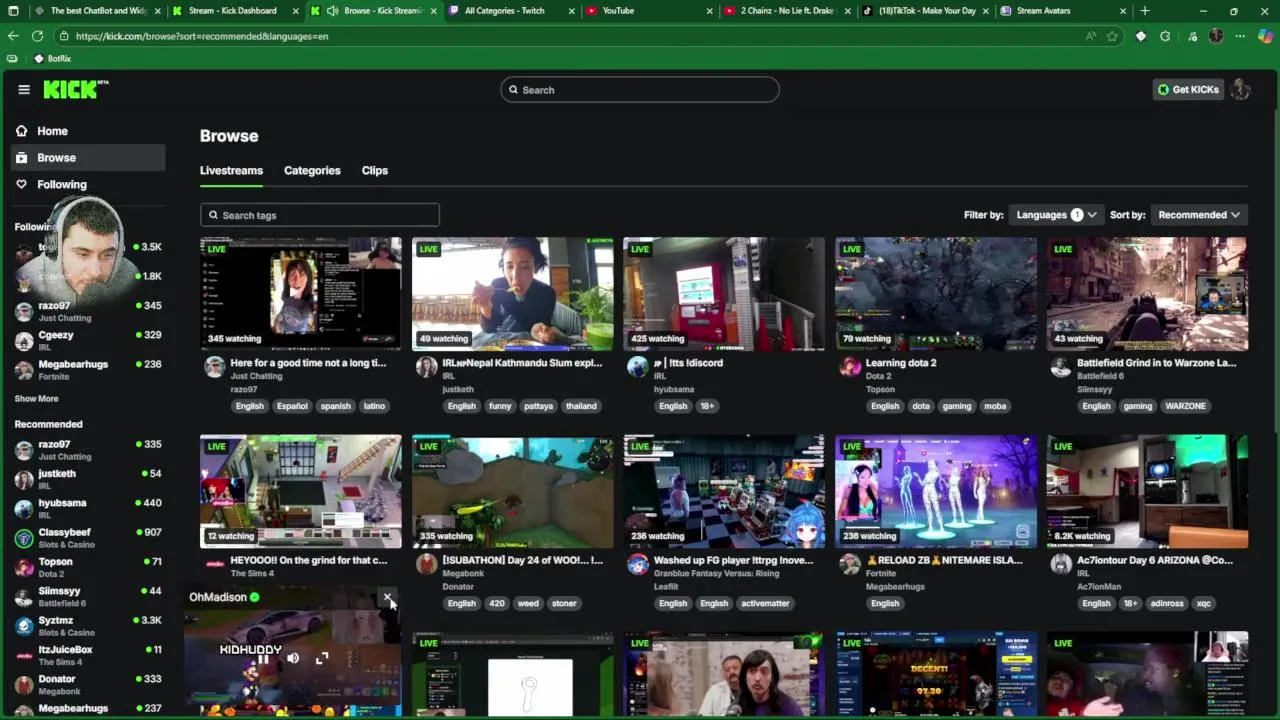1280x720 pixels.
Task: Open Learning dota 2 stream thumbnail
Action: pyautogui.click(x=936, y=294)
